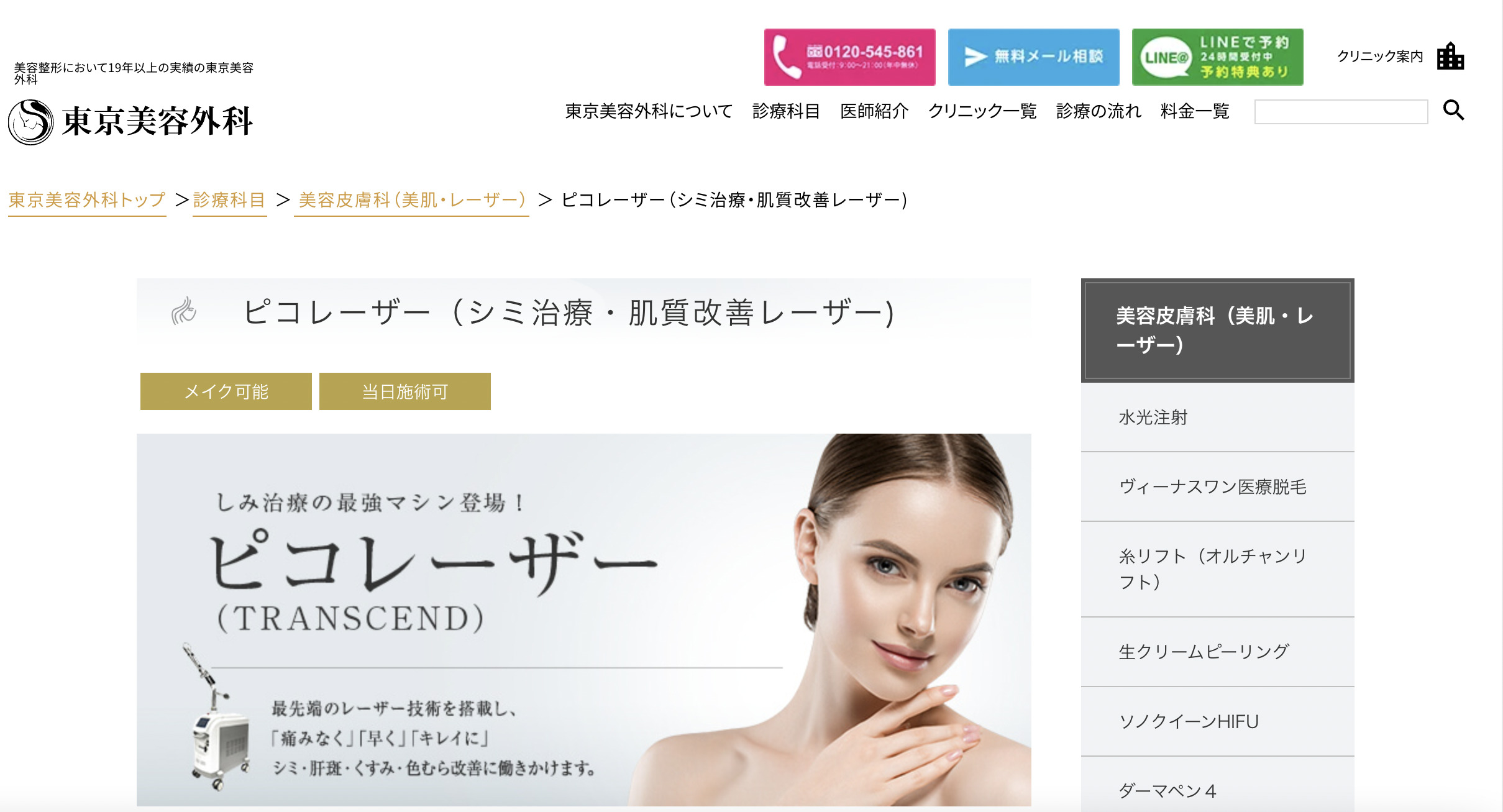The height and width of the screenshot is (812, 1503).
Task: Open 東京美容外科について menu
Action: point(649,111)
